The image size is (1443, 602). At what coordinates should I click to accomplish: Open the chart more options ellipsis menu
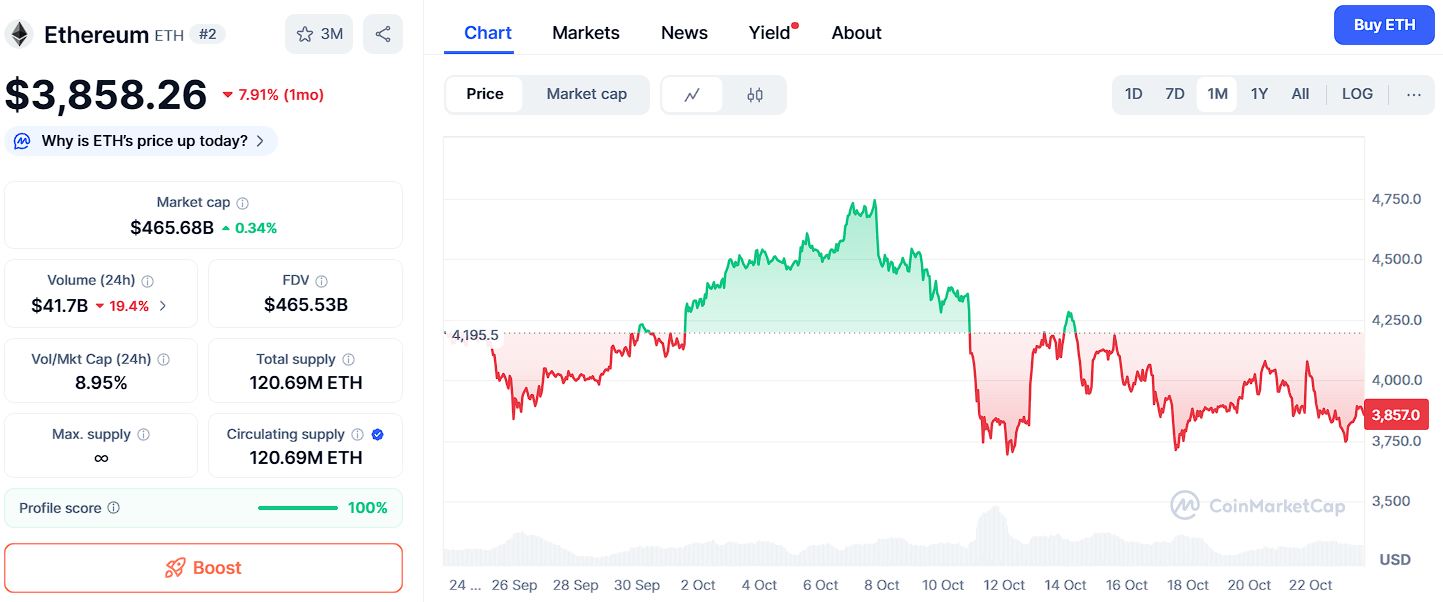1414,94
